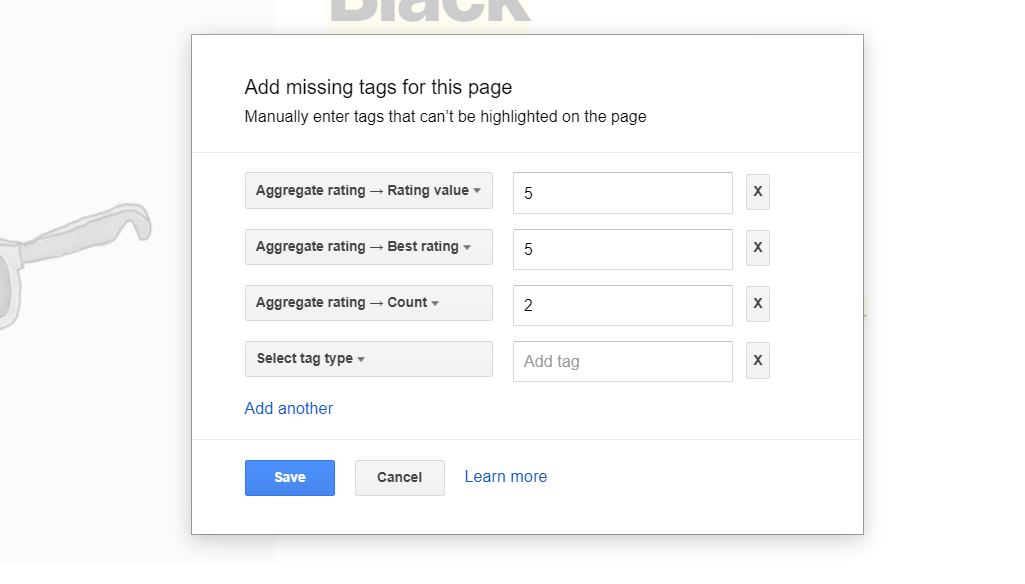Image resolution: width=1025 pixels, height=584 pixels.
Task: Open the "Aggregate rating → Rating value" dropdown
Action: point(368,190)
